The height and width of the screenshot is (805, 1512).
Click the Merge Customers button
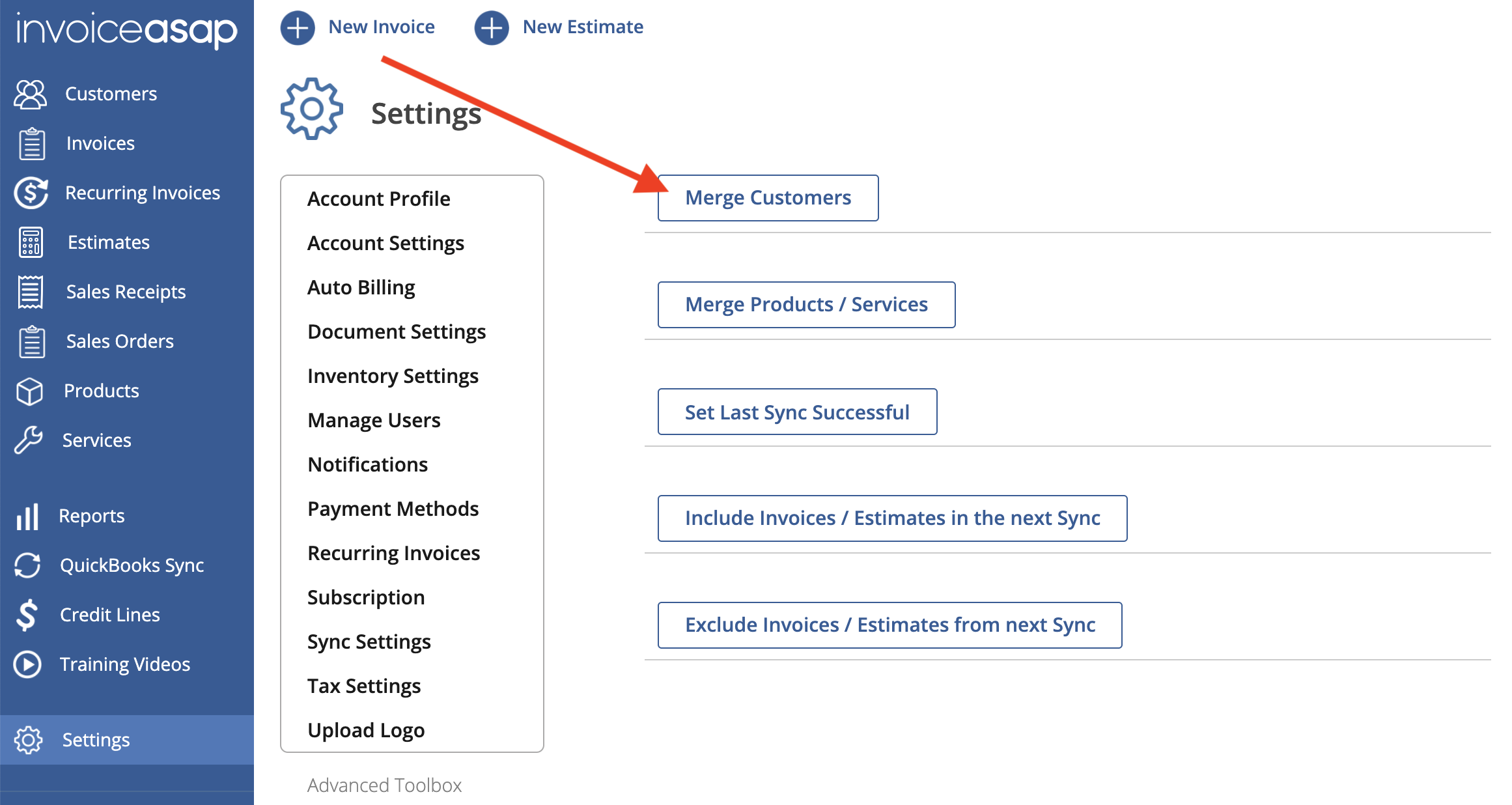[768, 197]
